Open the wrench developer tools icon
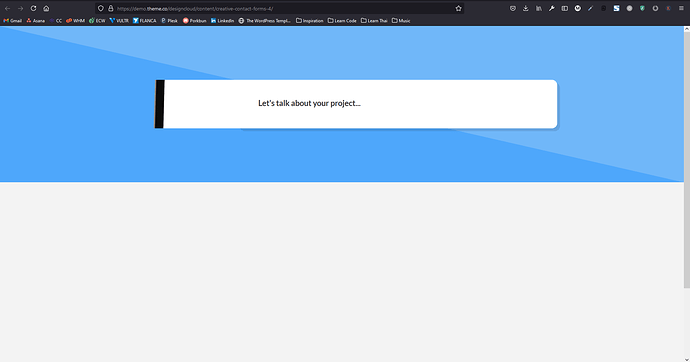 (x=552, y=8)
